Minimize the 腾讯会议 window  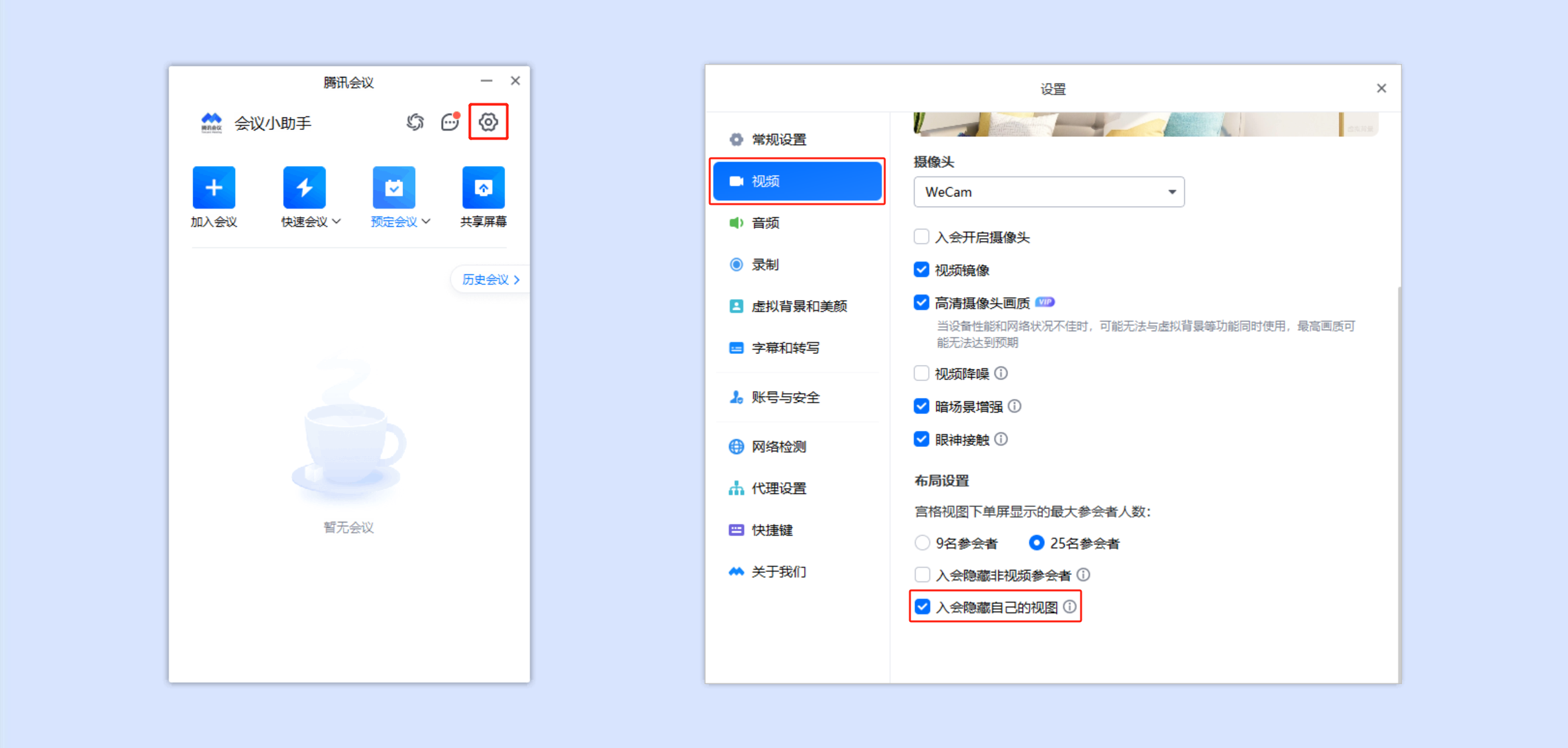pyautogui.click(x=486, y=81)
